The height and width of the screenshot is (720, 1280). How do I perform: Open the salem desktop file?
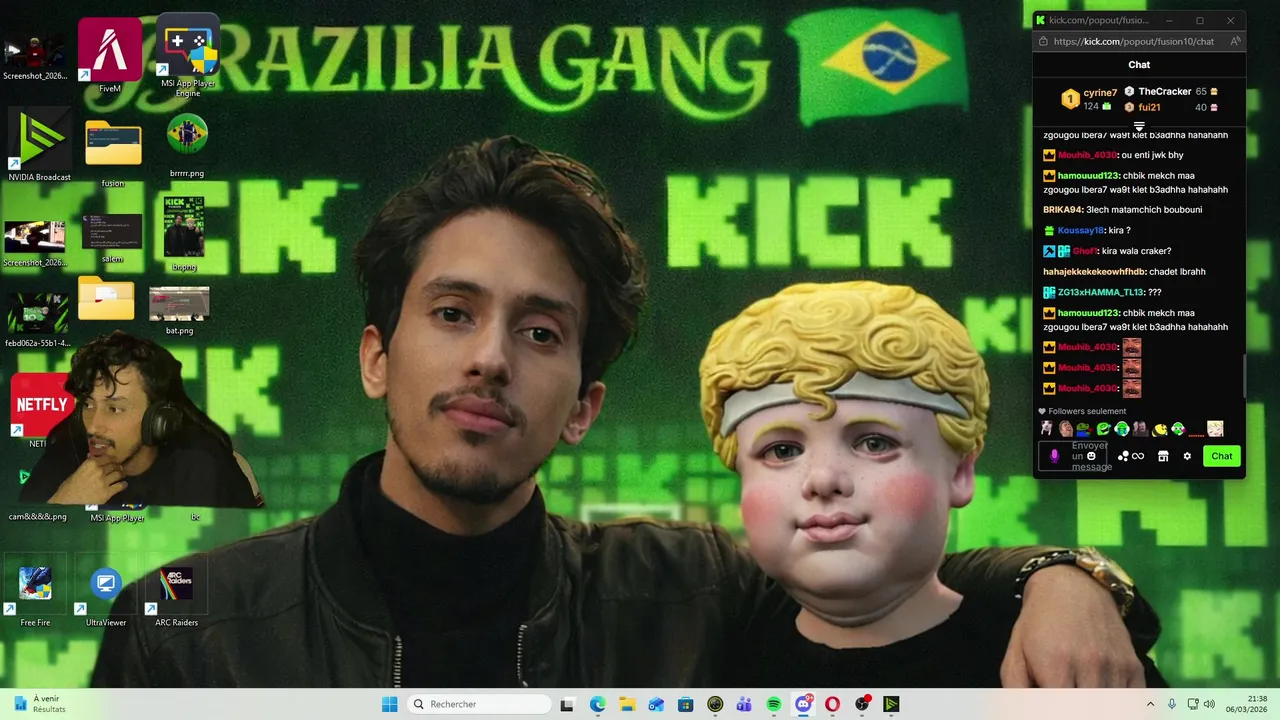(112, 238)
